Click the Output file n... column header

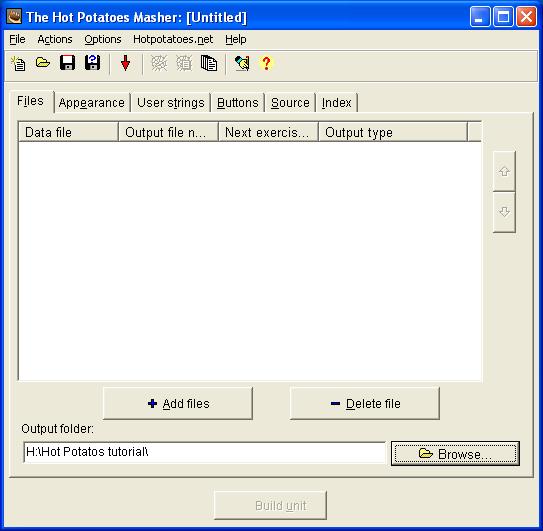168,132
